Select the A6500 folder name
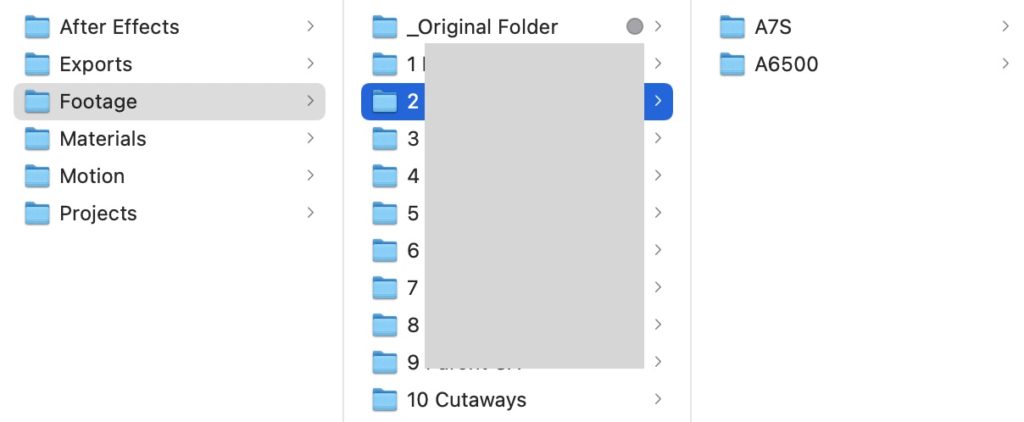 click(787, 65)
